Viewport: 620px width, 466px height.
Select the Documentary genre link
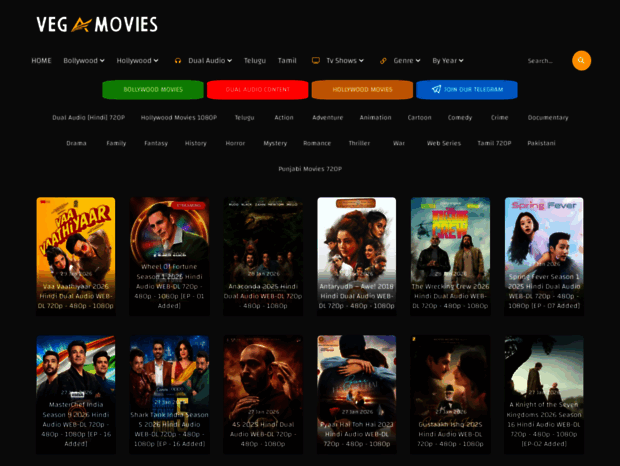point(548,117)
